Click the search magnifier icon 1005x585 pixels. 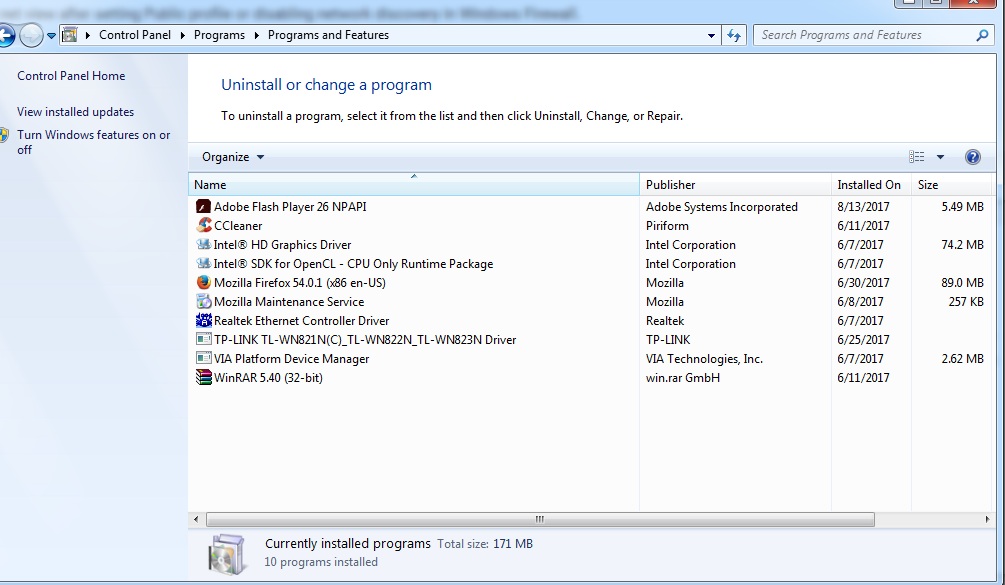pyautogui.click(x=982, y=35)
